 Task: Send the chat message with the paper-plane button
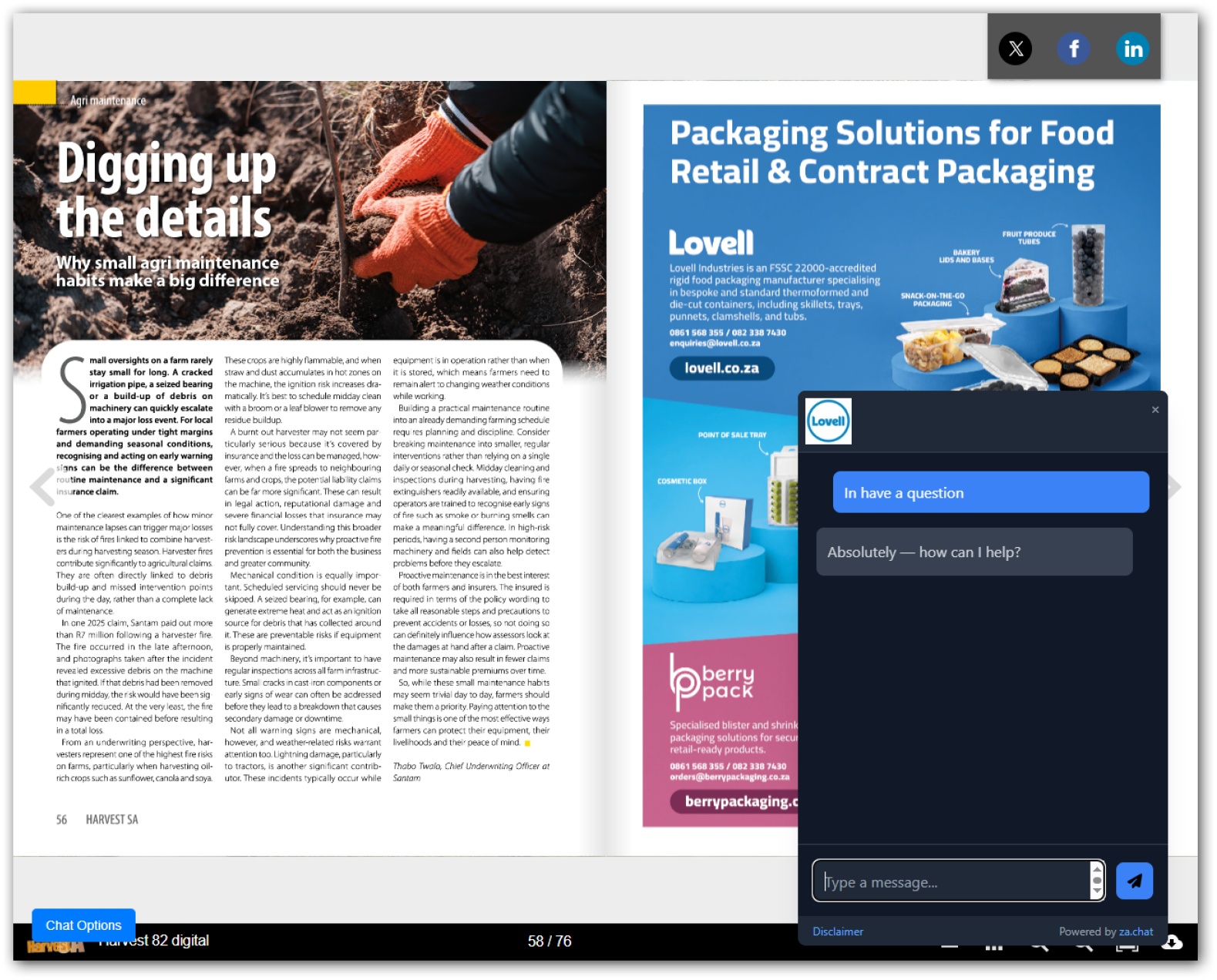[x=1134, y=881]
